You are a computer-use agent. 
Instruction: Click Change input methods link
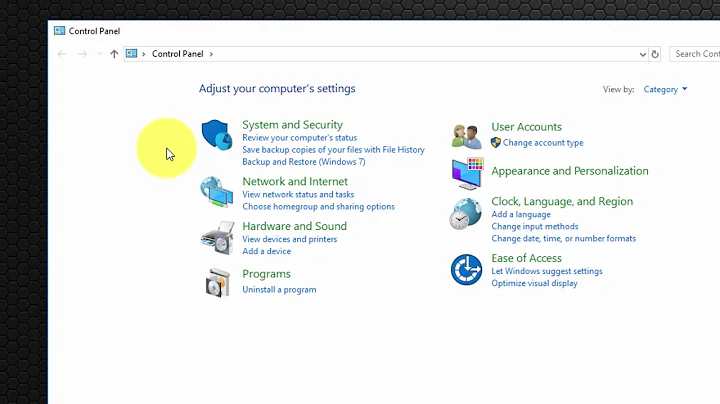(x=534, y=226)
